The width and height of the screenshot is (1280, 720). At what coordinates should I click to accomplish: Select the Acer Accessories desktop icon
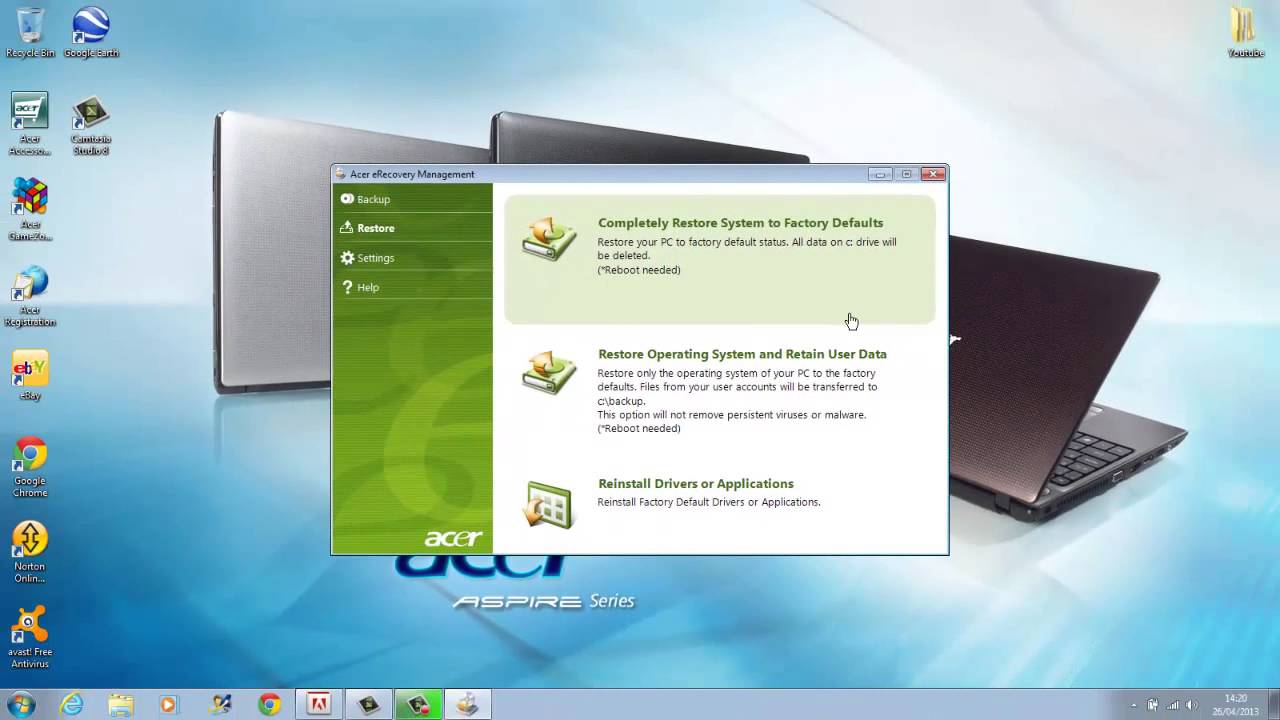30,125
